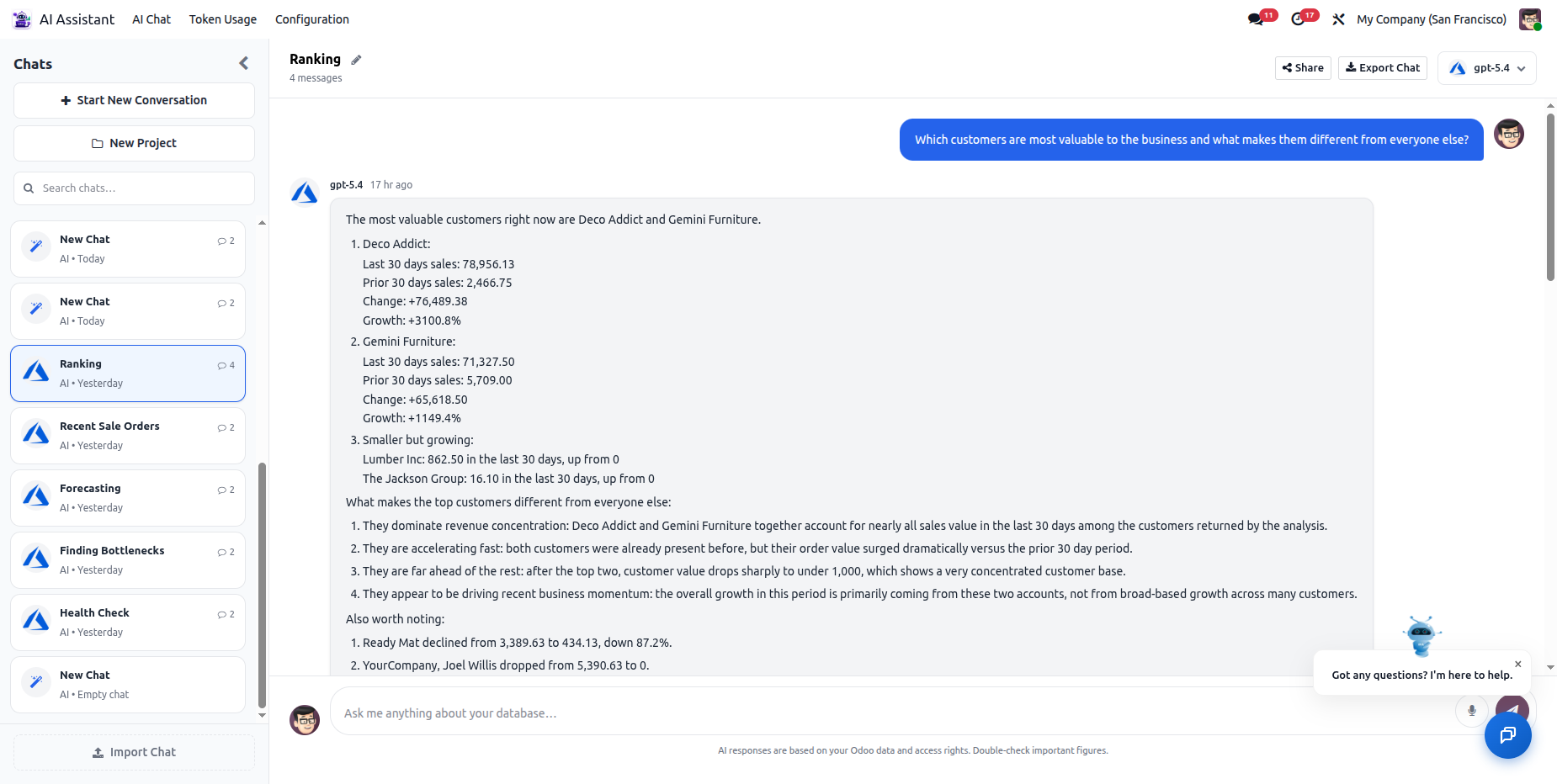This screenshot has height=784, width=1557.
Task: Open the Configuration menu
Action: tap(311, 19)
